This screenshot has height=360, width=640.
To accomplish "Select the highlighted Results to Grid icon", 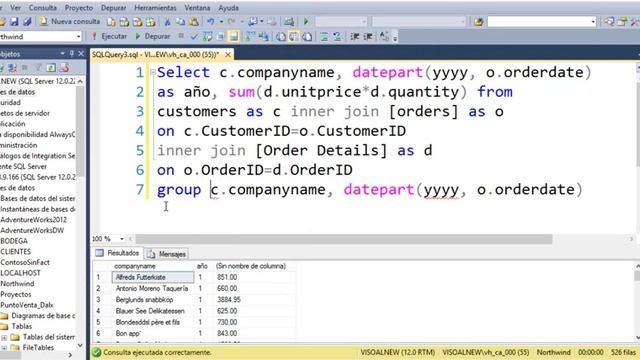I will pyautogui.click(x=294, y=37).
